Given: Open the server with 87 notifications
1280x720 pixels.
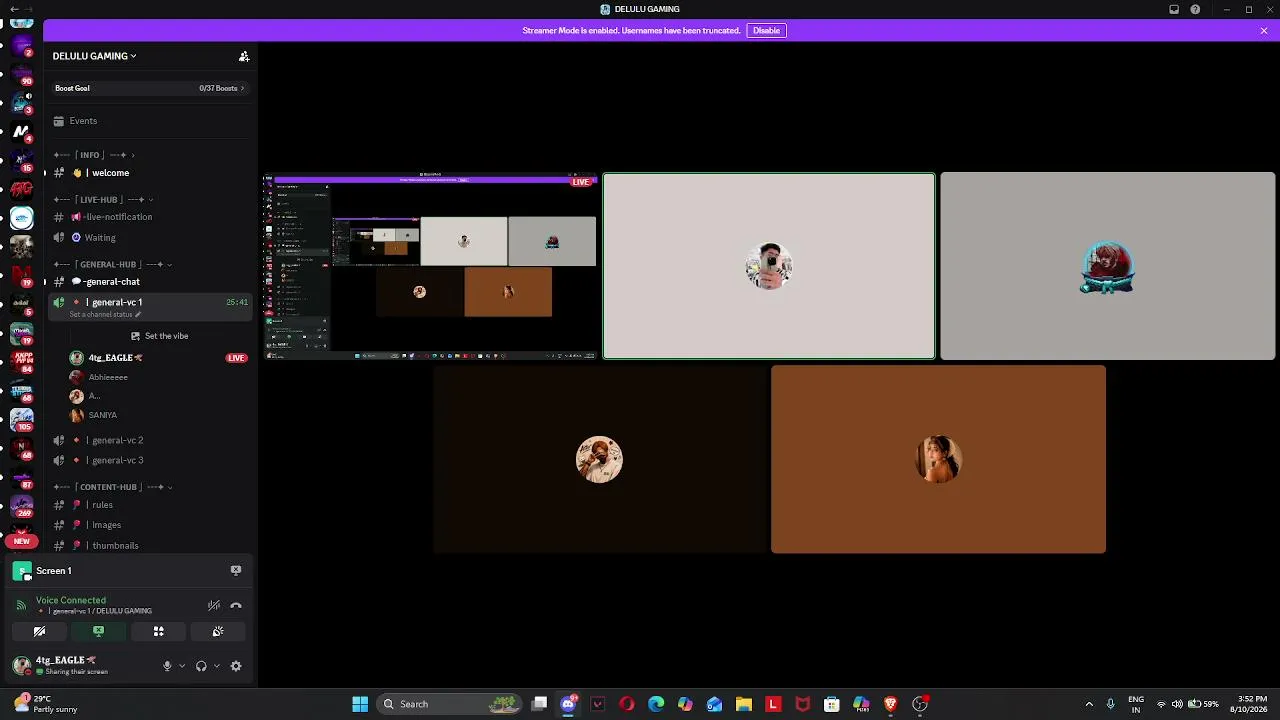Looking at the screenshot, I should (x=21, y=476).
